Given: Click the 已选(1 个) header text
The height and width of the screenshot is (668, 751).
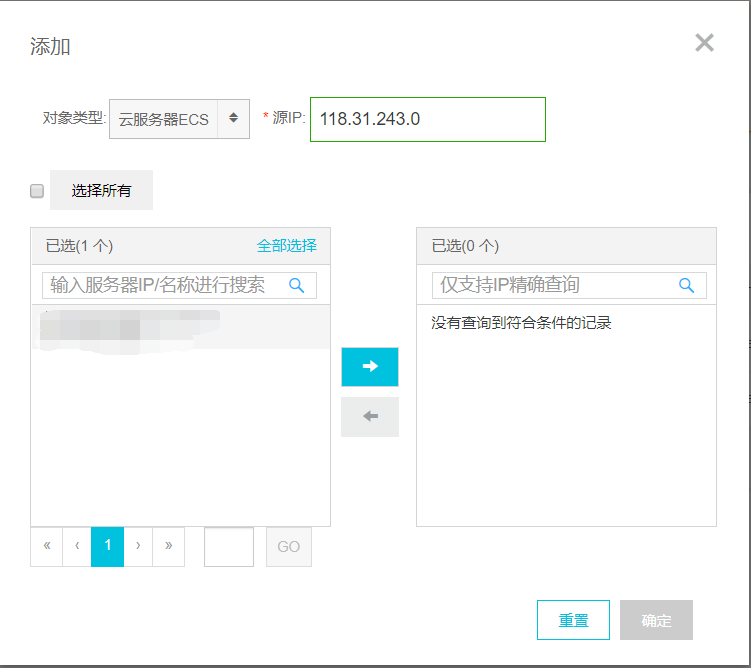Looking at the screenshot, I should point(79,246).
